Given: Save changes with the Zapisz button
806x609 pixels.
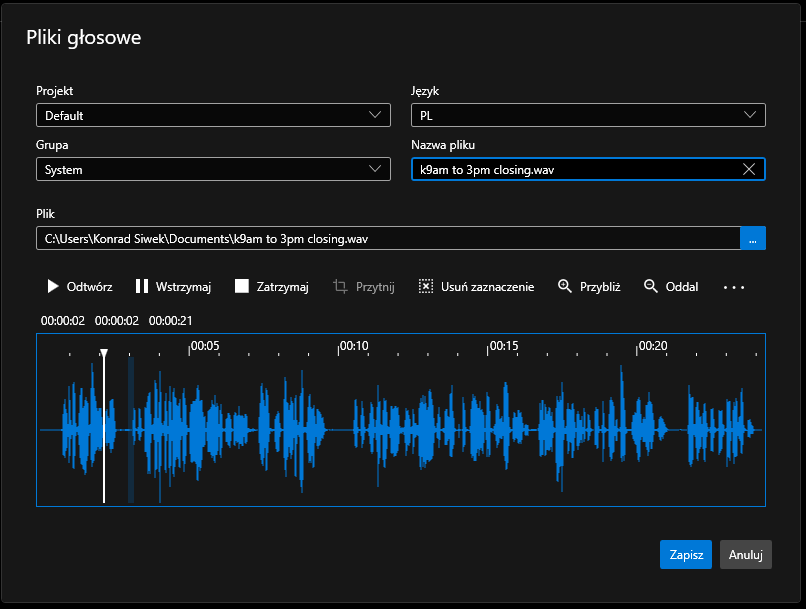Looking at the screenshot, I should click(685, 555).
